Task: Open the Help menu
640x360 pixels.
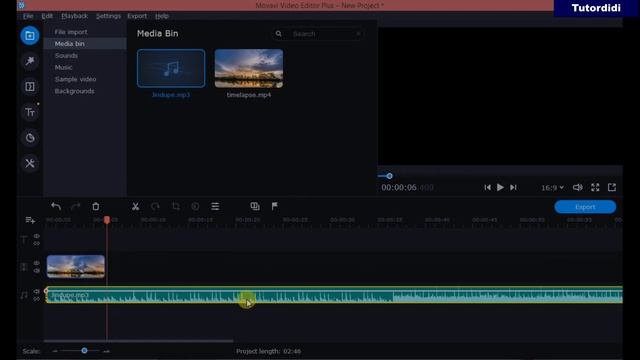Action: 162,16
